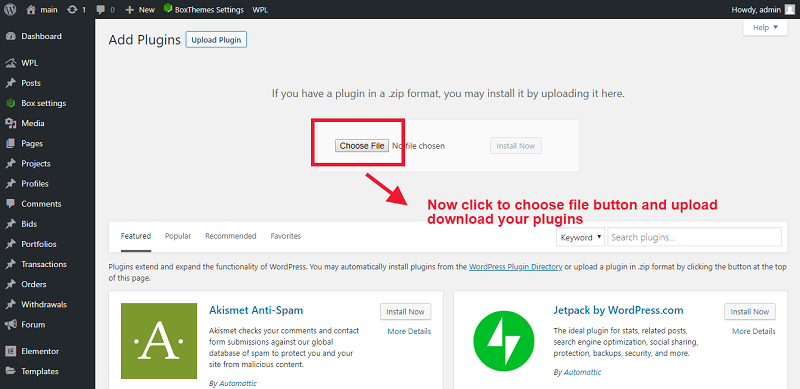800x389 pixels.
Task: Click Install Now next to file chooser
Action: click(516, 145)
